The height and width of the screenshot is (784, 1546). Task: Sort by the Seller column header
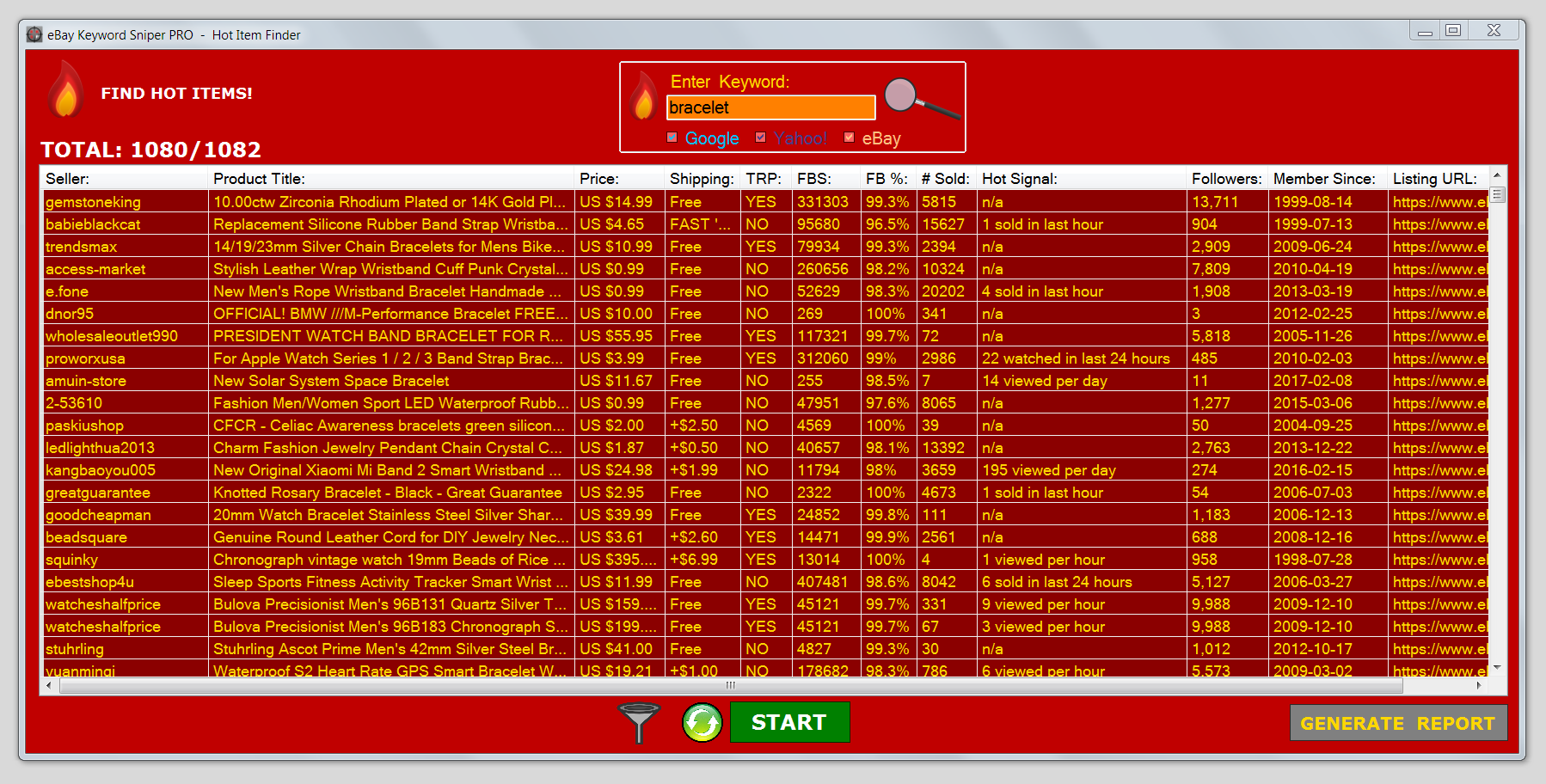(124, 178)
